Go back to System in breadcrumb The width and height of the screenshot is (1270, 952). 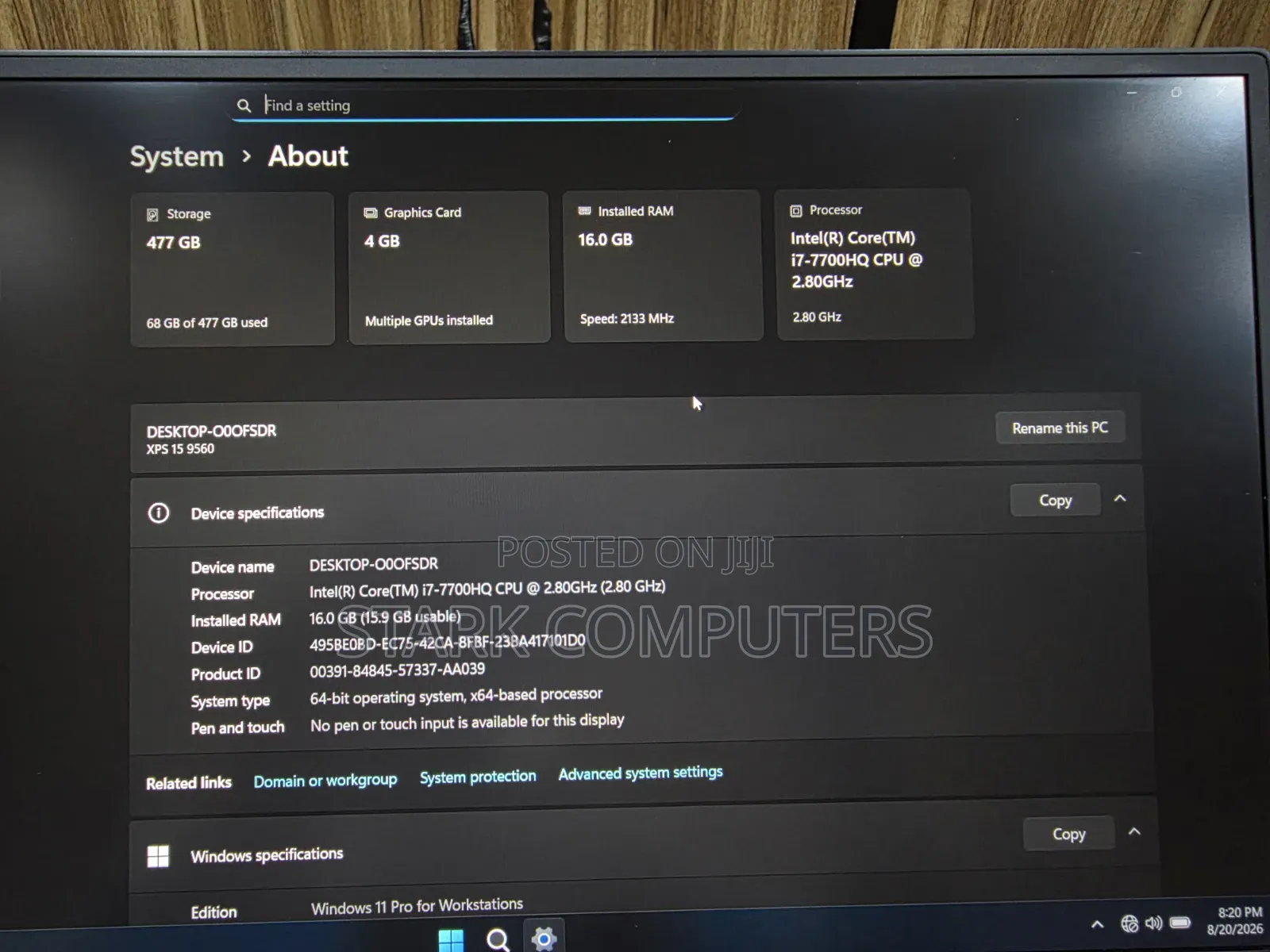177,156
